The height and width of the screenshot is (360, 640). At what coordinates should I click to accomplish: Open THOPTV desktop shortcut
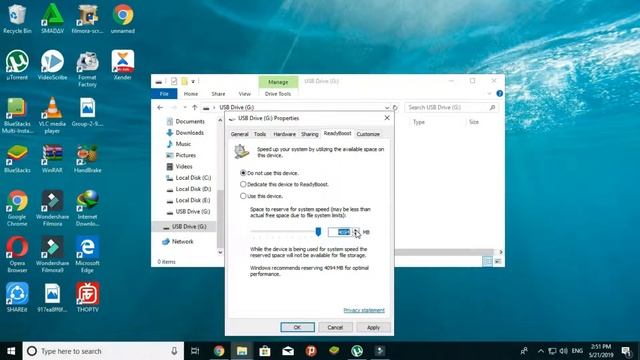point(87,298)
